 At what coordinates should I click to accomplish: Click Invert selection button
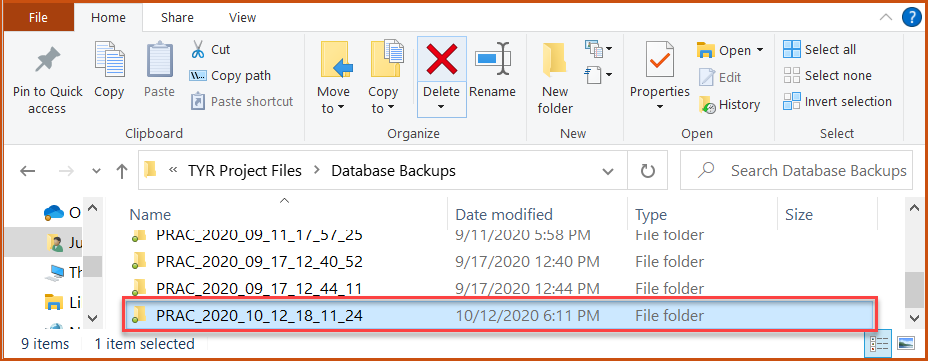pyautogui.click(x=837, y=102)
